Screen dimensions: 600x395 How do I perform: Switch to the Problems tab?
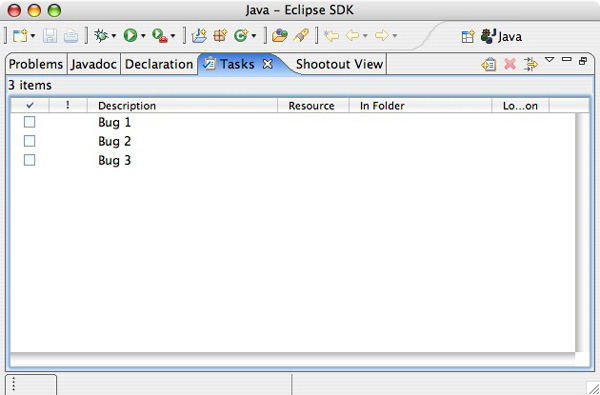point(36,64)
